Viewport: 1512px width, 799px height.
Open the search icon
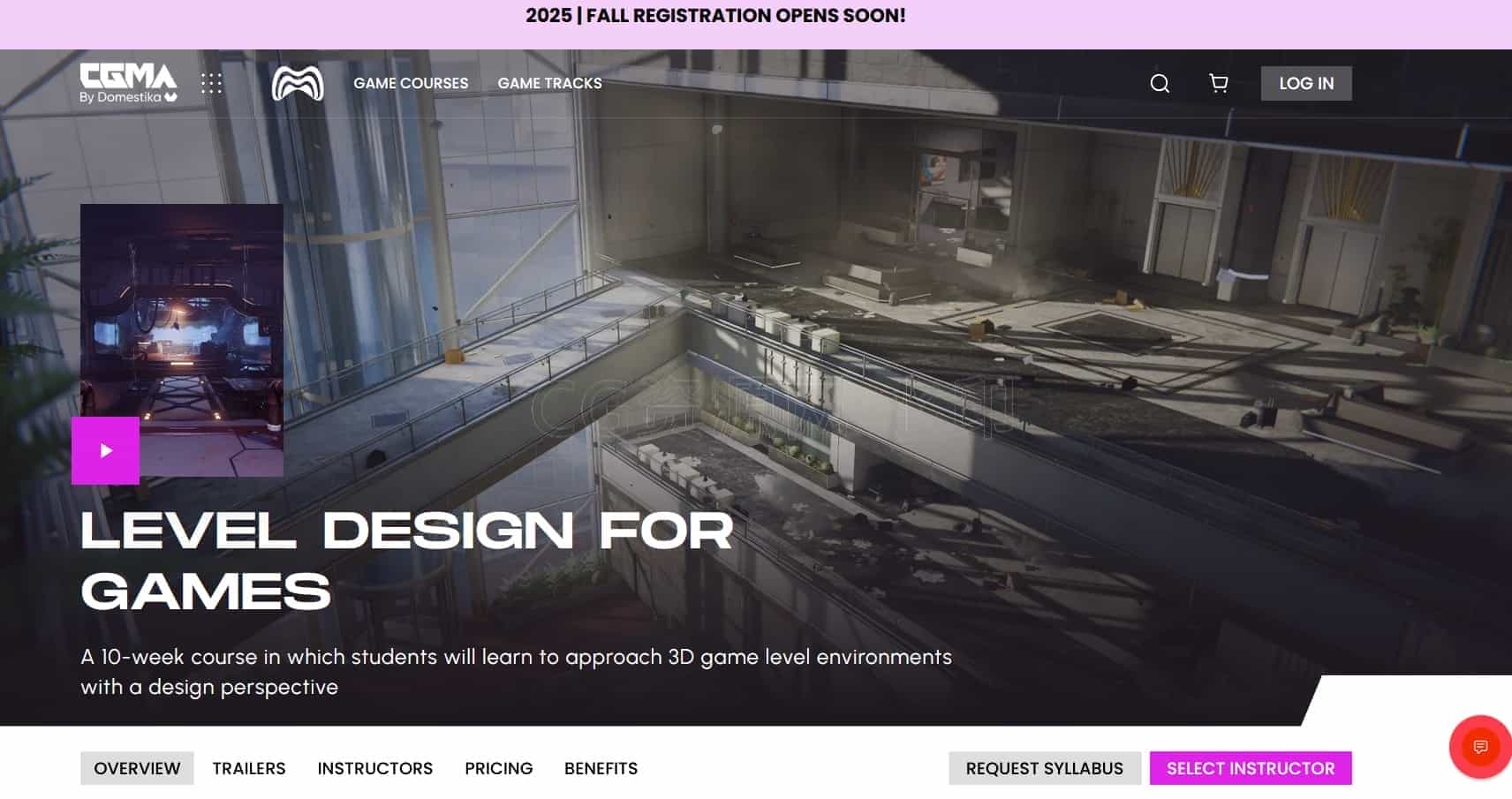point(1160,83)
